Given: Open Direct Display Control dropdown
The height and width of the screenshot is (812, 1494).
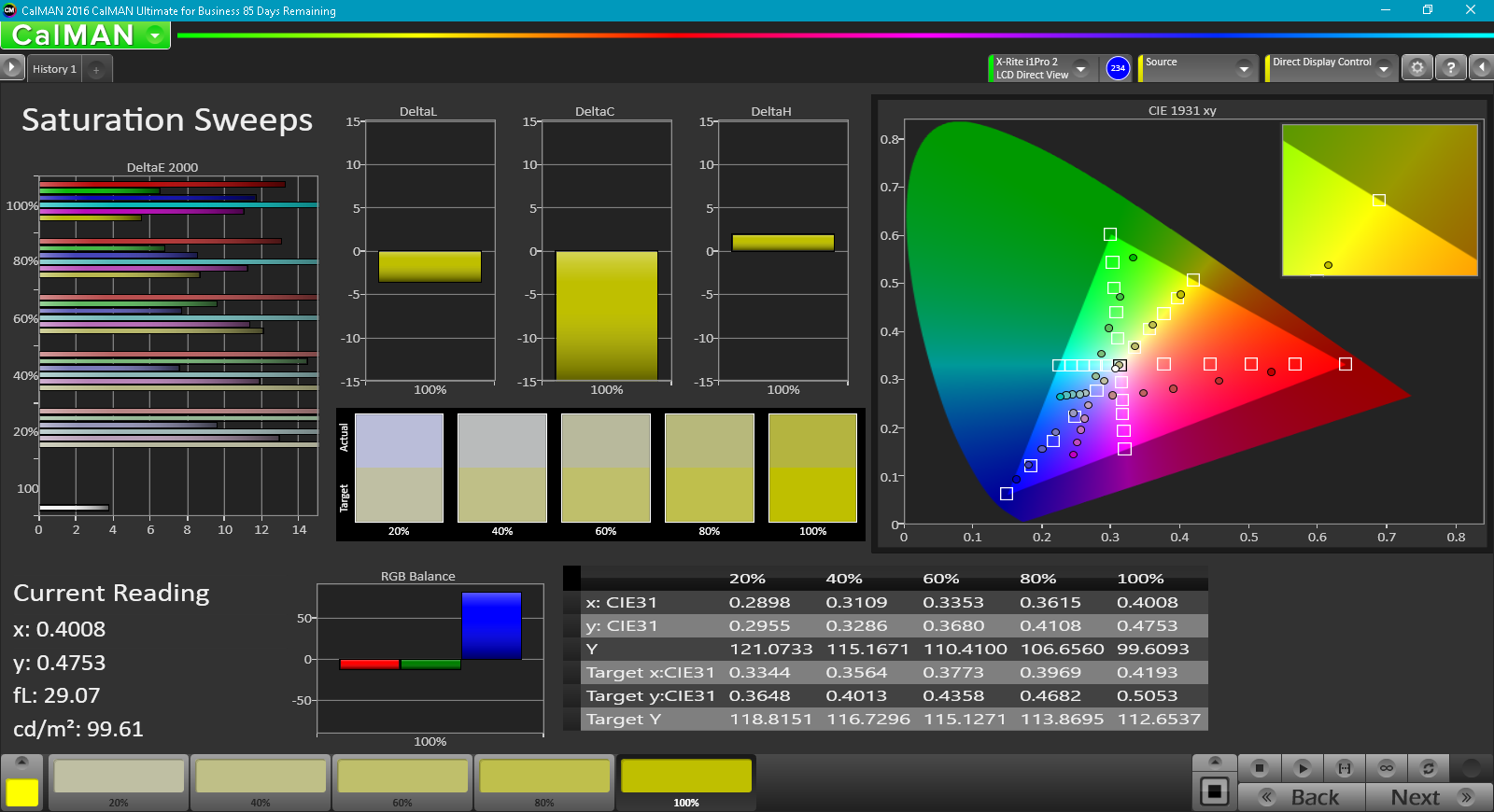Looking at the screenshot, I should tap(1383, 68).
